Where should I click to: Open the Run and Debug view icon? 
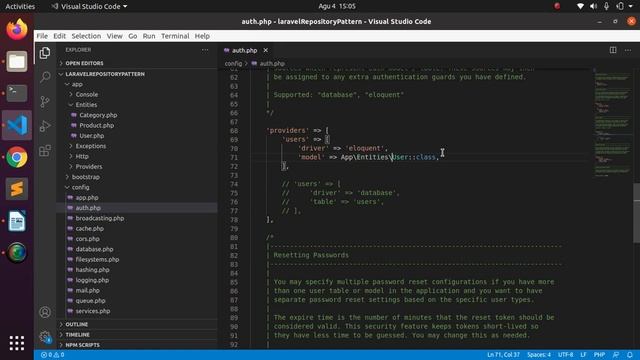(x=45, y=126)
